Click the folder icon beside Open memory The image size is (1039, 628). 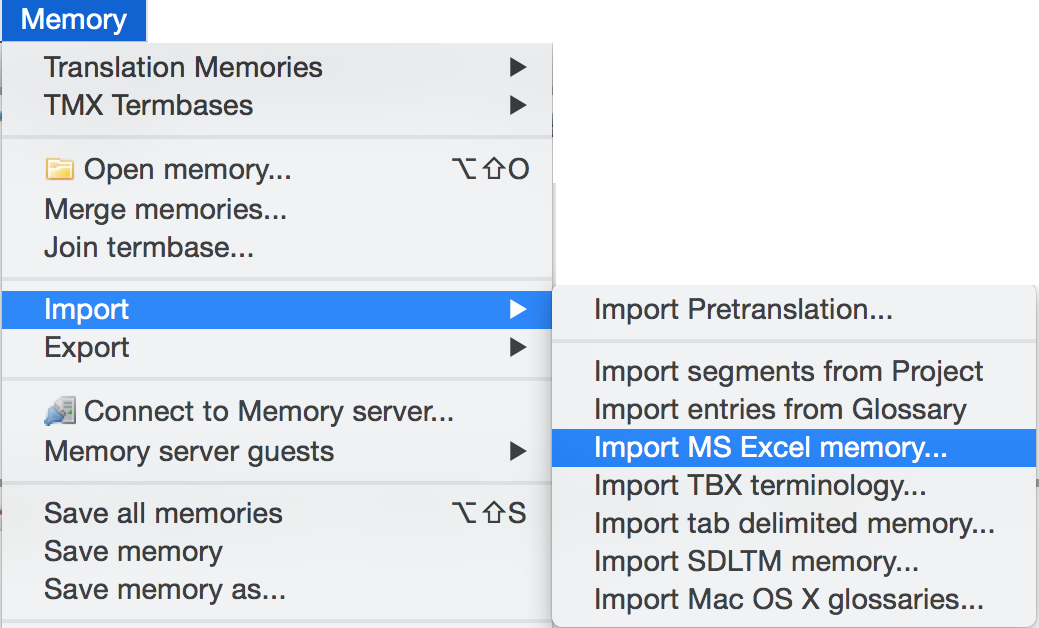(60, 170)
